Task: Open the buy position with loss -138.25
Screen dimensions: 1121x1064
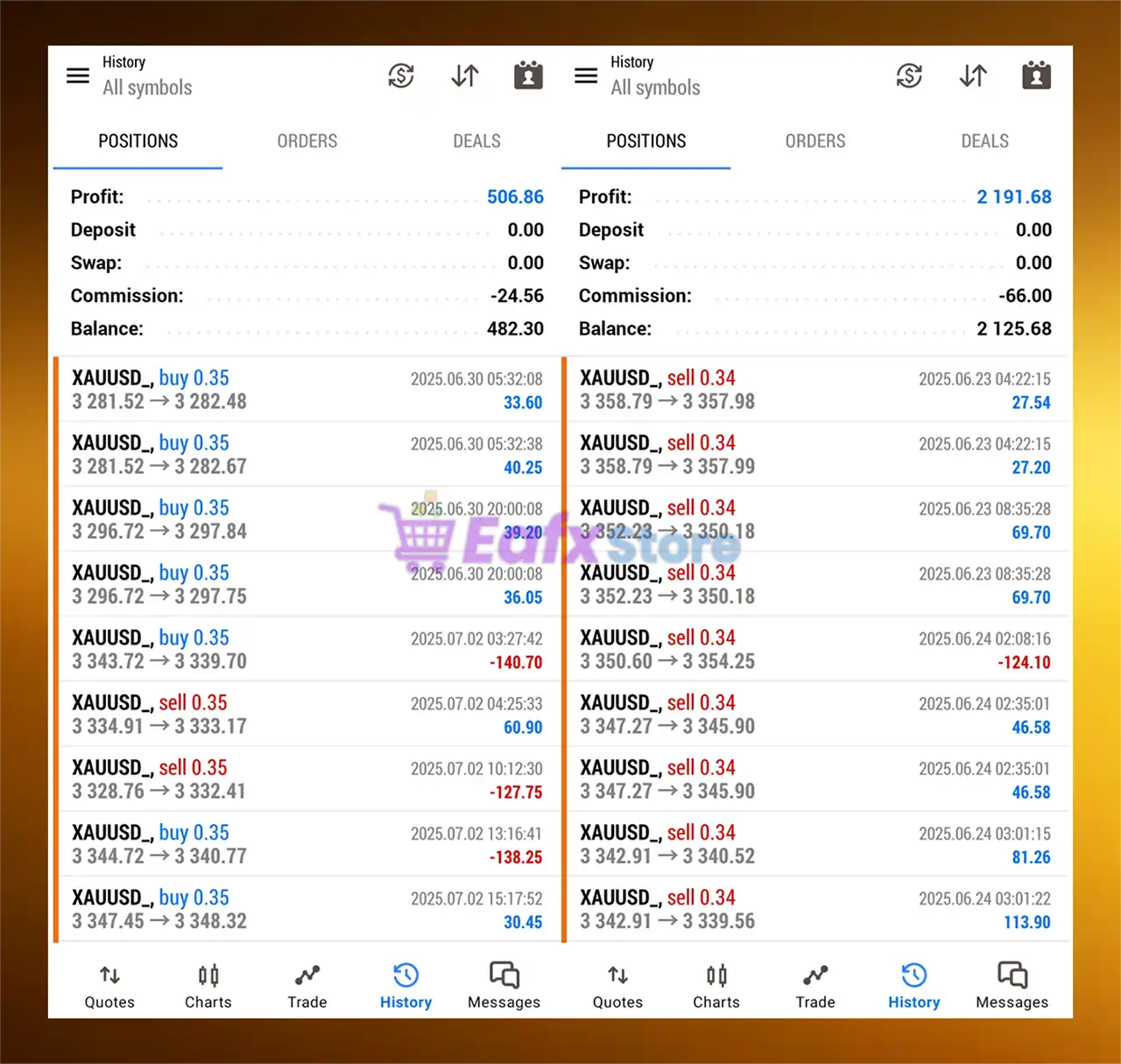Action: (307, 843)
